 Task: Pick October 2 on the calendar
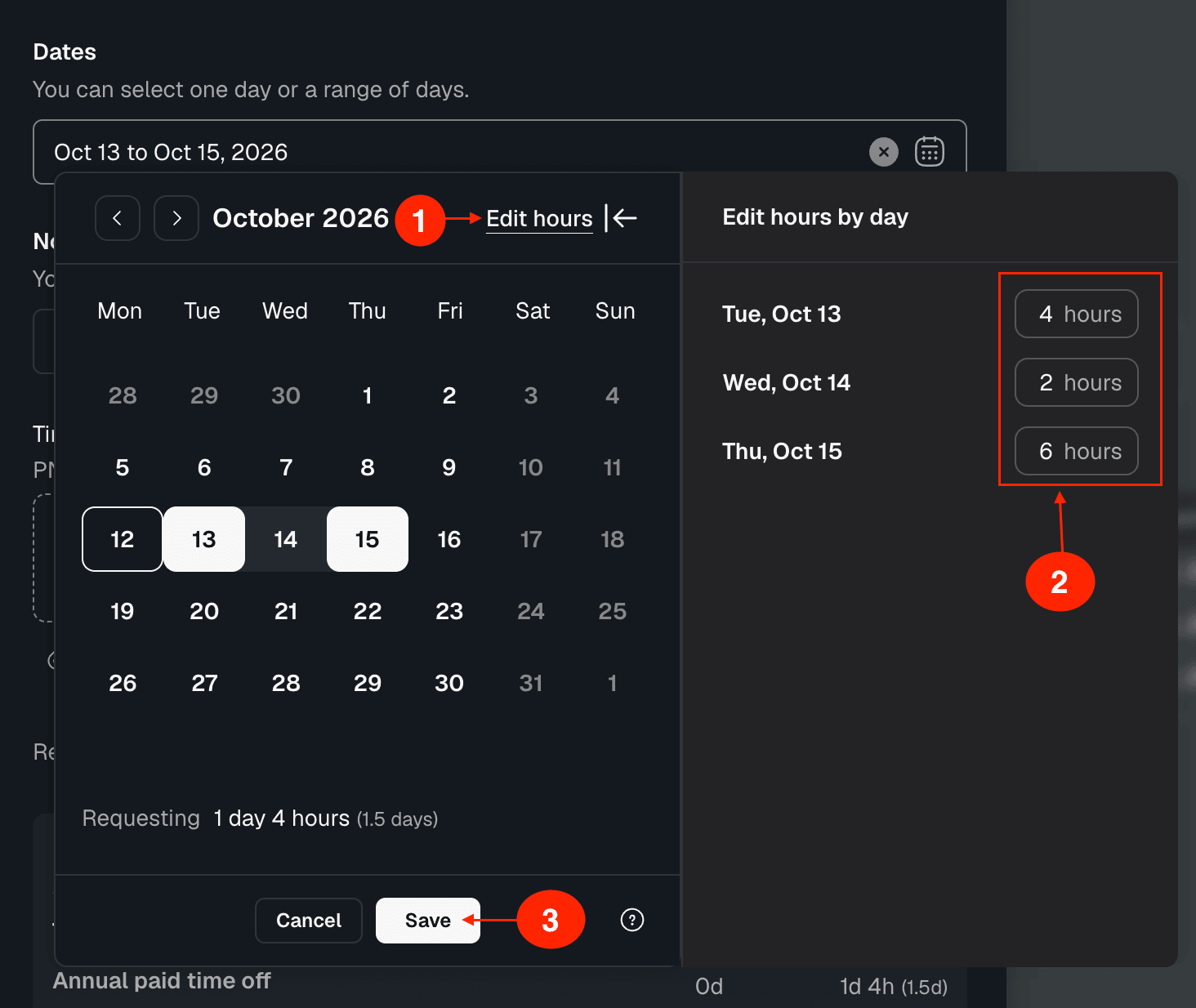[x=449, y=395]
